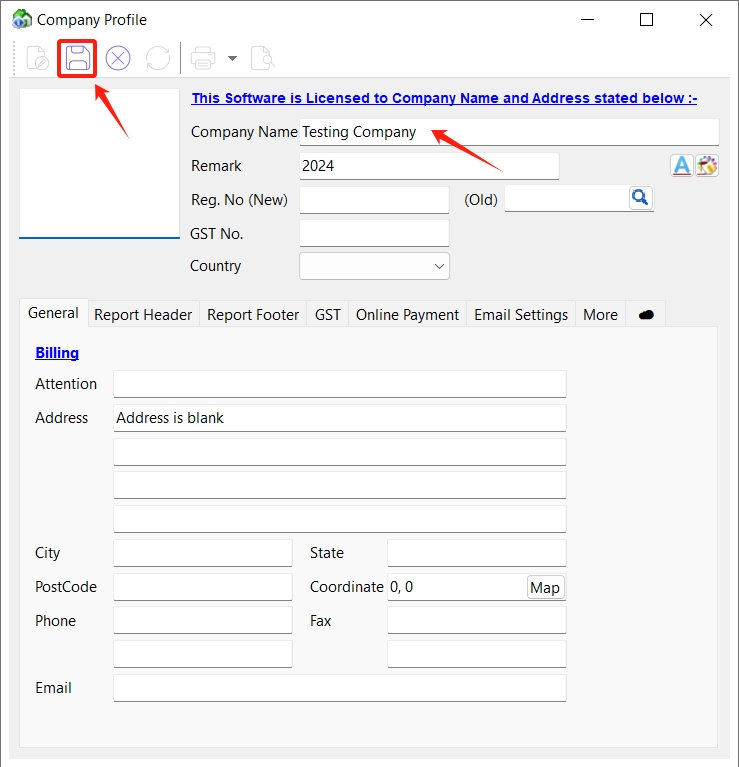Open the paint bucket background color picker

707,166
